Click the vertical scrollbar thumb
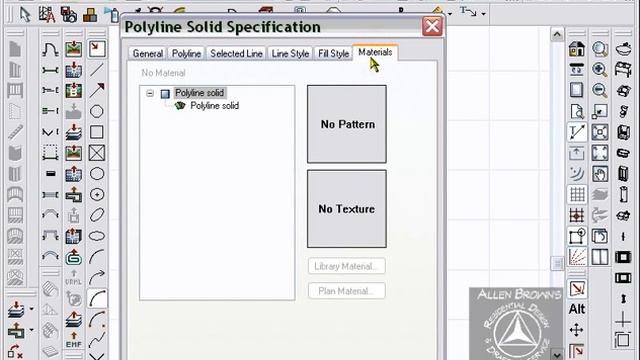The height and width of the screenshot is (360, 640). pyautogui.click(x=557, y=264)
